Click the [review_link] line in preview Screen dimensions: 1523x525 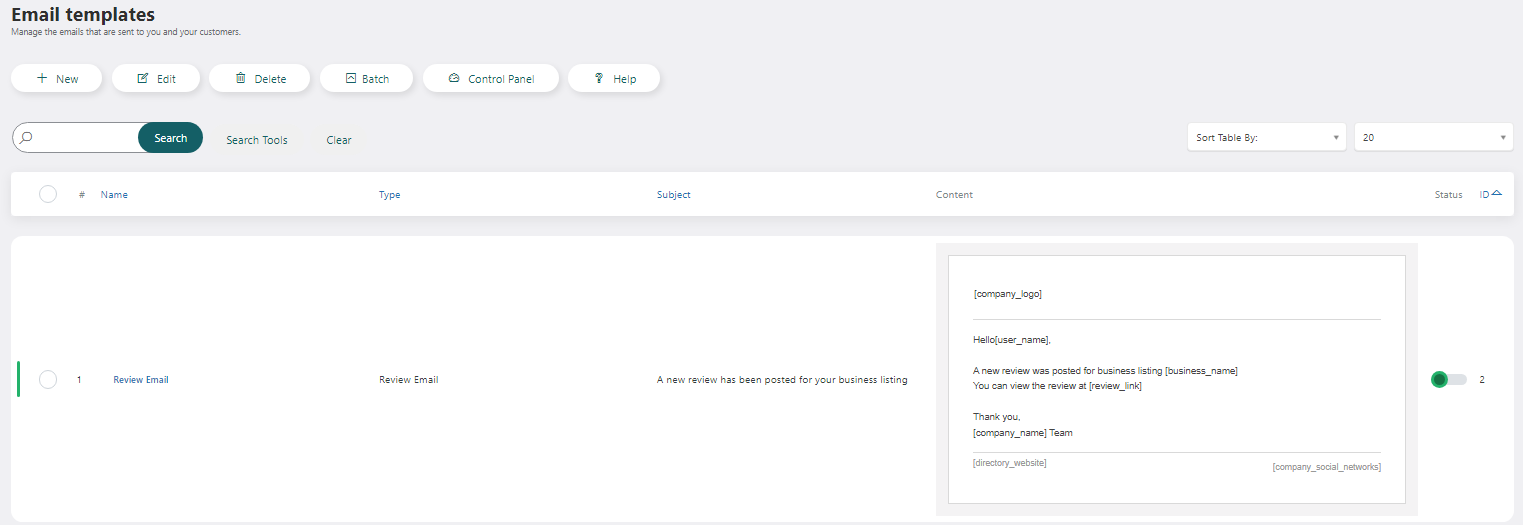pyautogui.click(x=1057, y=386)
